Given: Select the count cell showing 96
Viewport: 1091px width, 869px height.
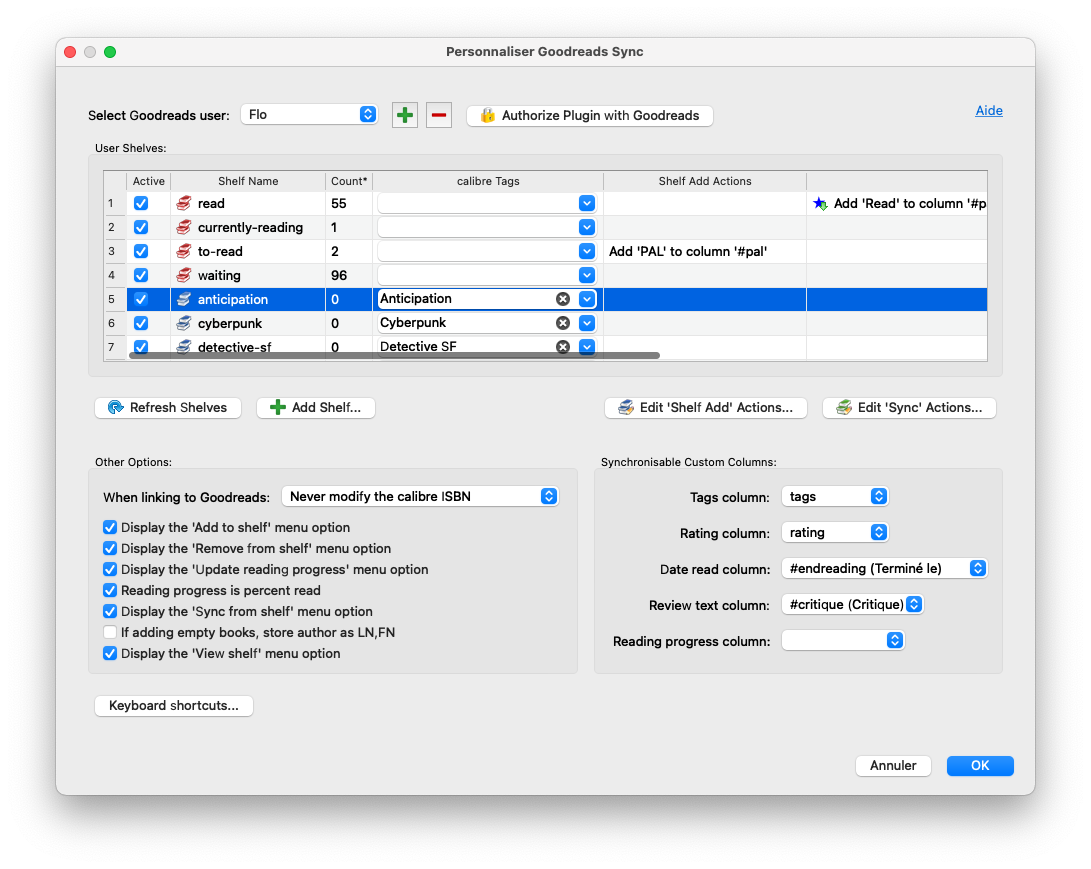Looking at the screenshot, I should 349,276.
